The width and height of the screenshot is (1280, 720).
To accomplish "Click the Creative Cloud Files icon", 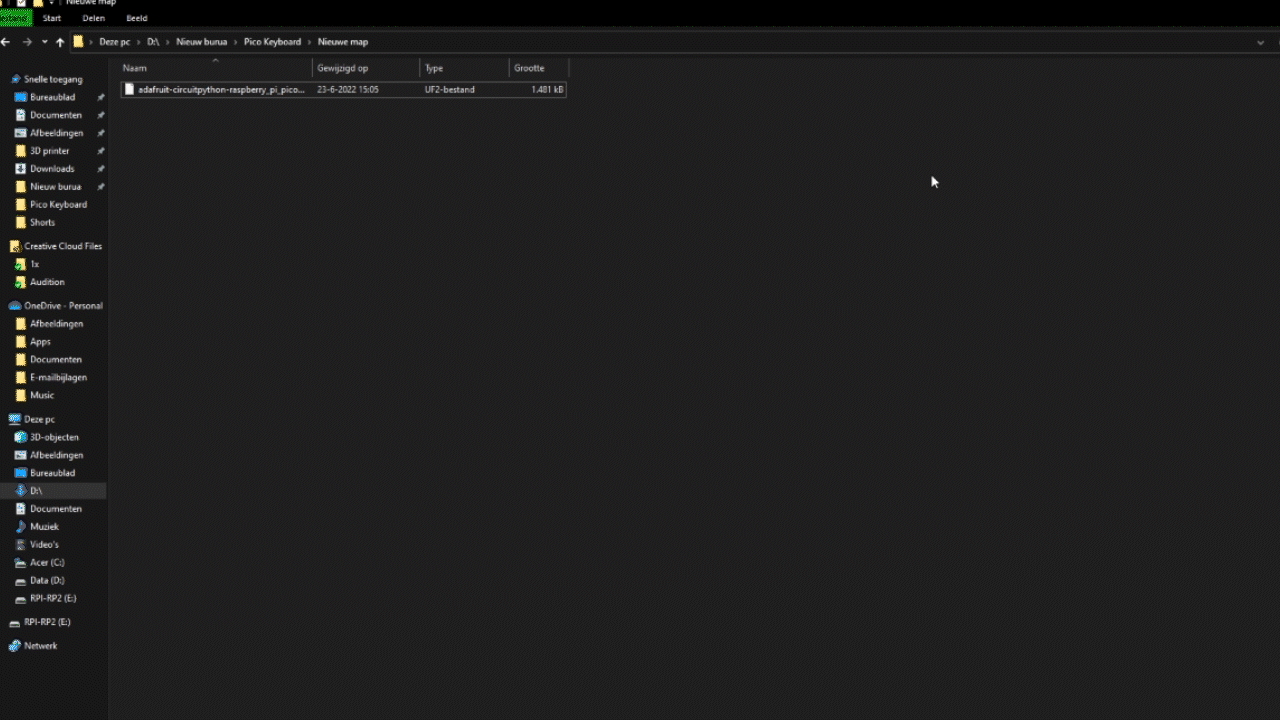I will (x=15, y=246).
